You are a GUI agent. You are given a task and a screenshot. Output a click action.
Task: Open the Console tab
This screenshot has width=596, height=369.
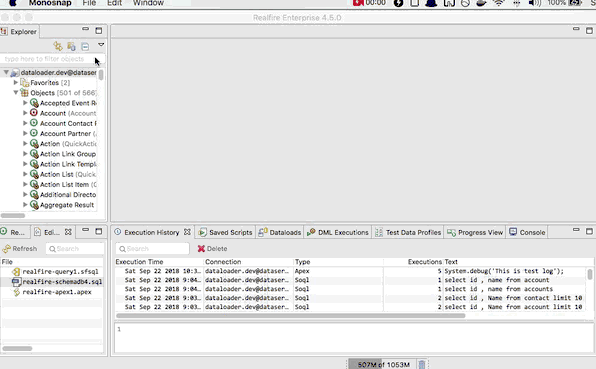527,232
